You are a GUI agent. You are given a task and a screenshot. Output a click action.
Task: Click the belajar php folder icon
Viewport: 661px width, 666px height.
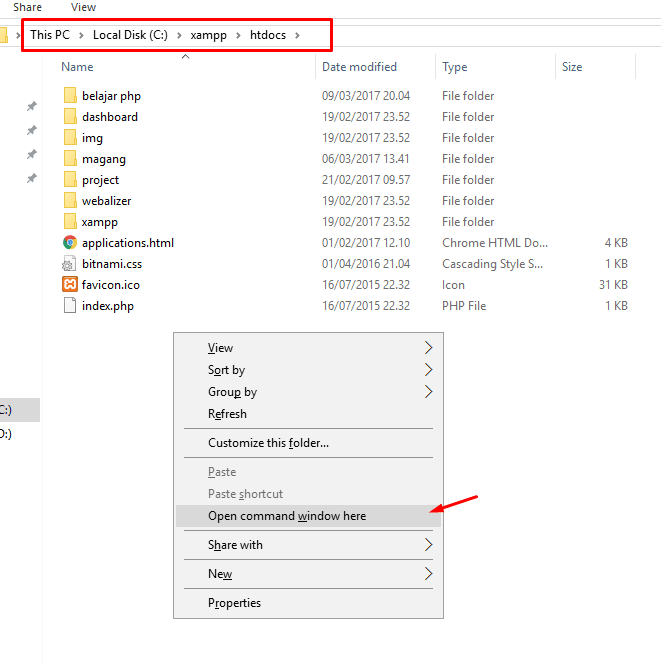click(70, 96)
